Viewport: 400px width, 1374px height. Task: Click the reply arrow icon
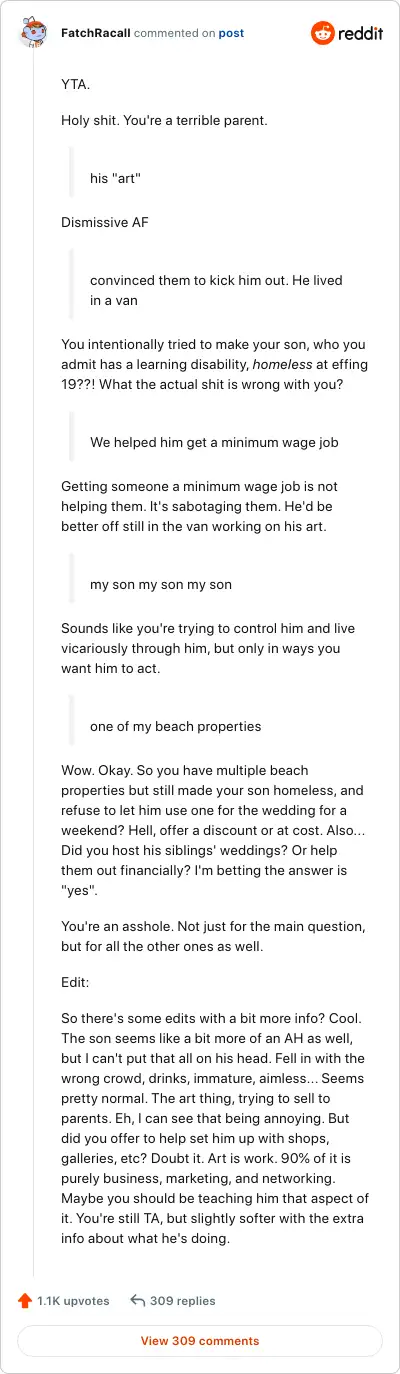[x=138, y=1301]
